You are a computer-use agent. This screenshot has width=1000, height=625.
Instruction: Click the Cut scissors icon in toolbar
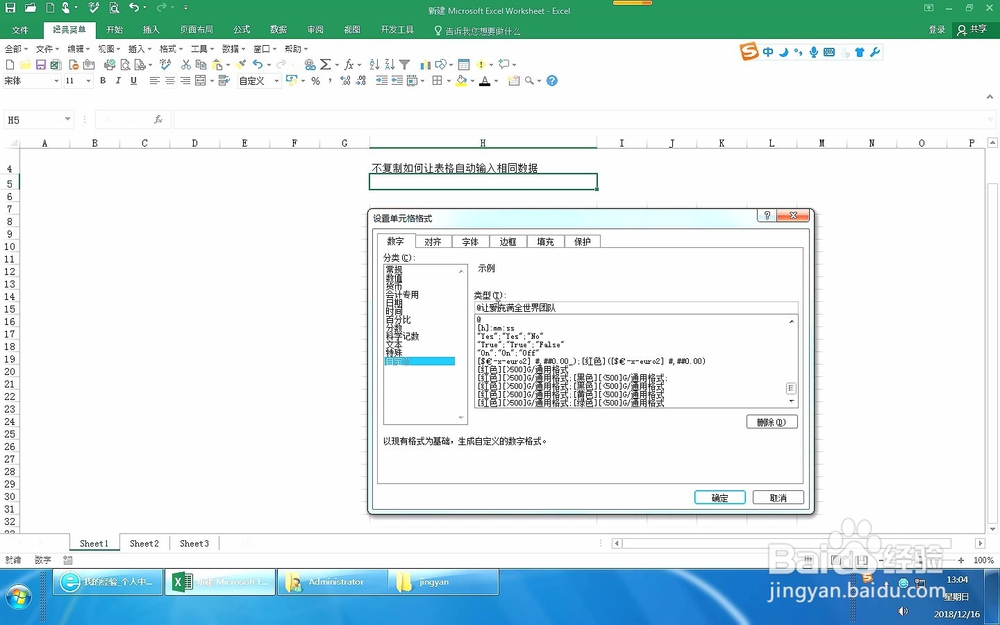click(x=186, y=64)
